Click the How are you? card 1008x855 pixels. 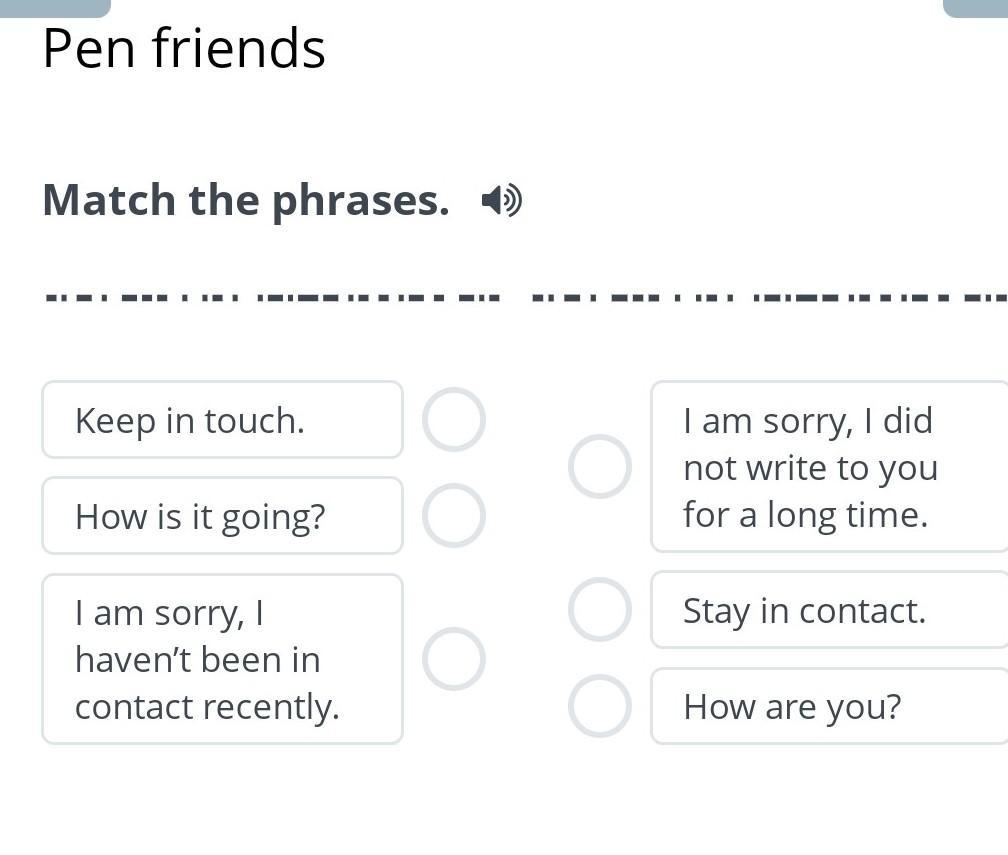tap(828, 707)
